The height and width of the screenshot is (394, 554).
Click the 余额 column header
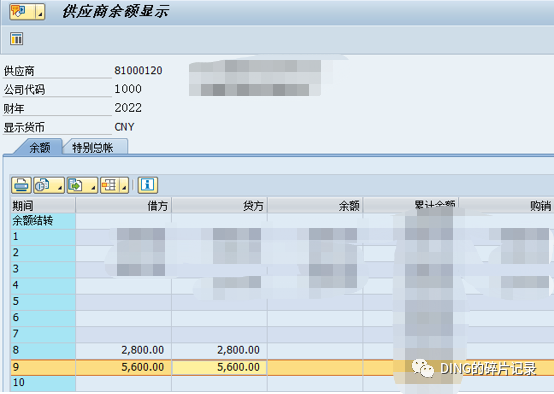(315, 205)
